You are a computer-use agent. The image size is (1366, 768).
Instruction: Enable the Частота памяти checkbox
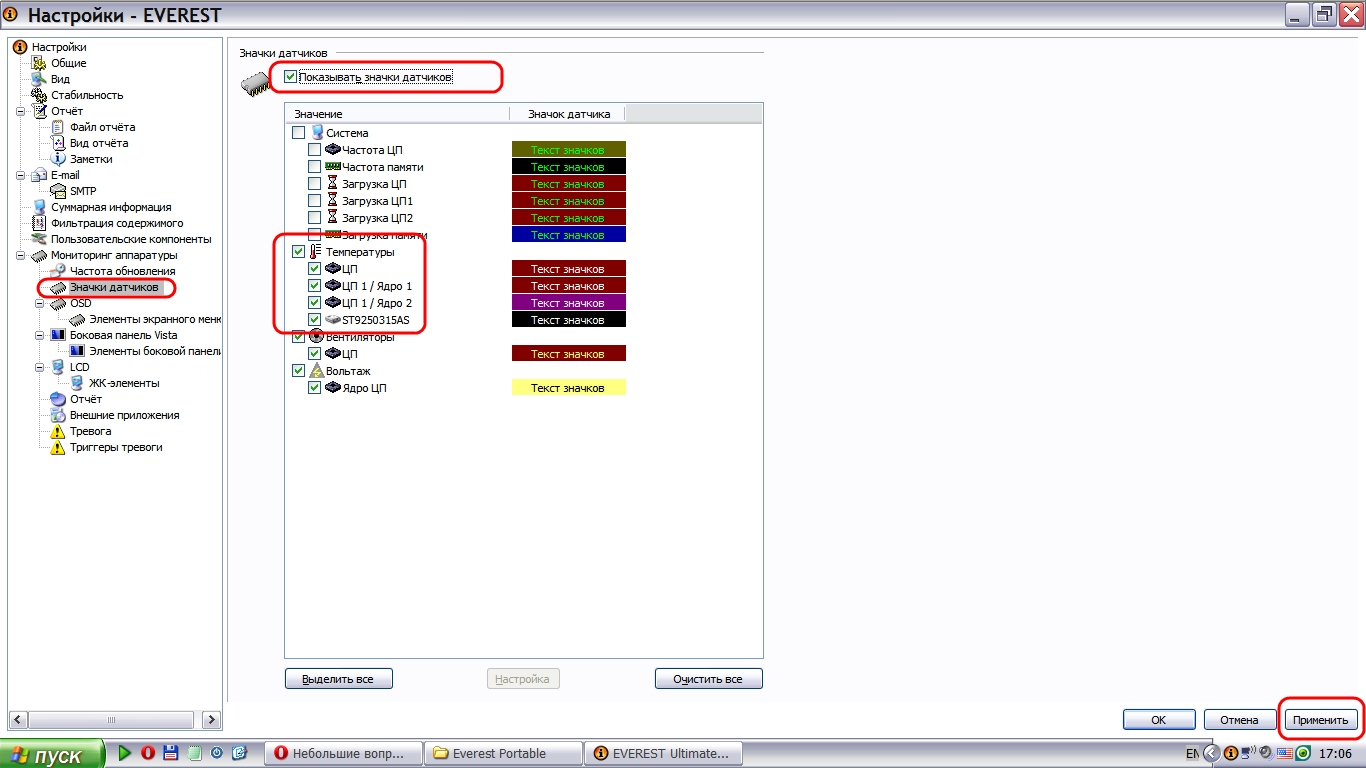coord(315,167)
